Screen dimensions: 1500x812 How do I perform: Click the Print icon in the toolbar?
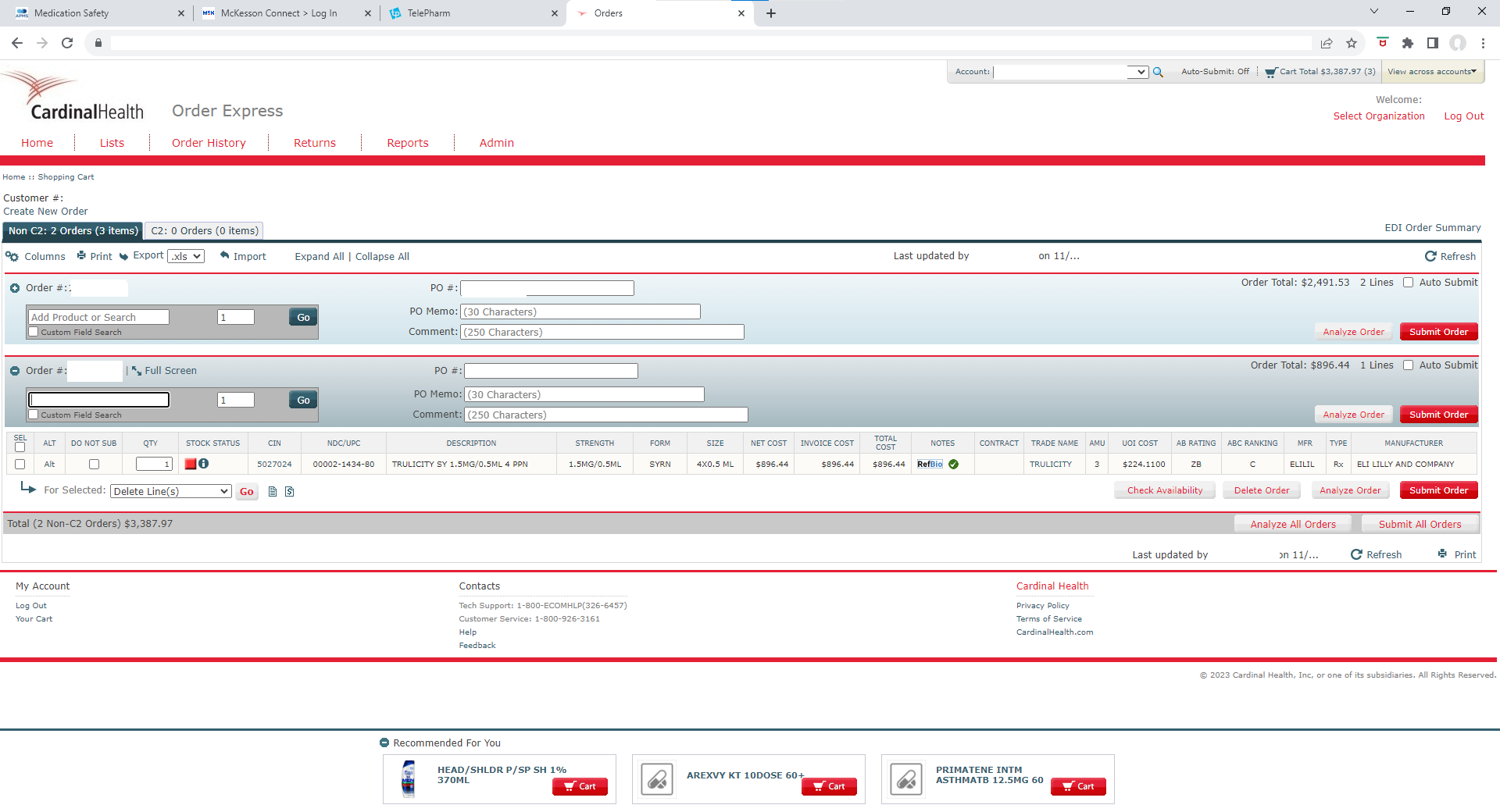81,255
